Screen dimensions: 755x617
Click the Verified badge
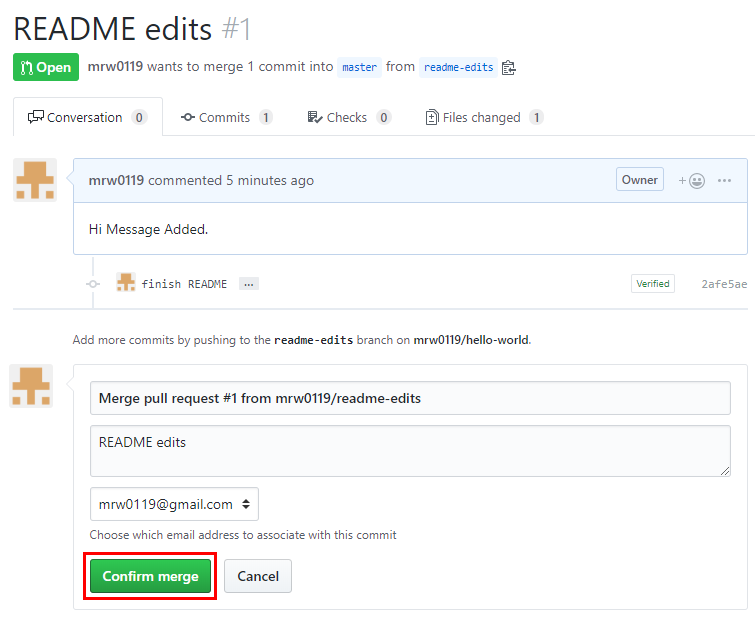pyautogui.click(x=652, y=284)
